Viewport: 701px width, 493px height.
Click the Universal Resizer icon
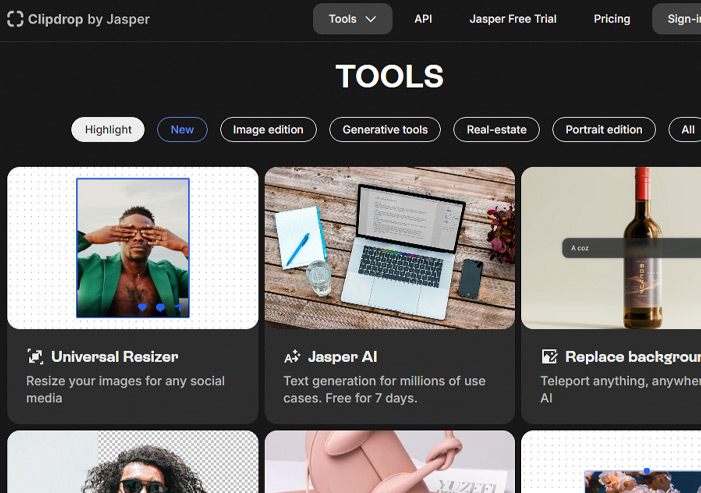pos(35,357)
